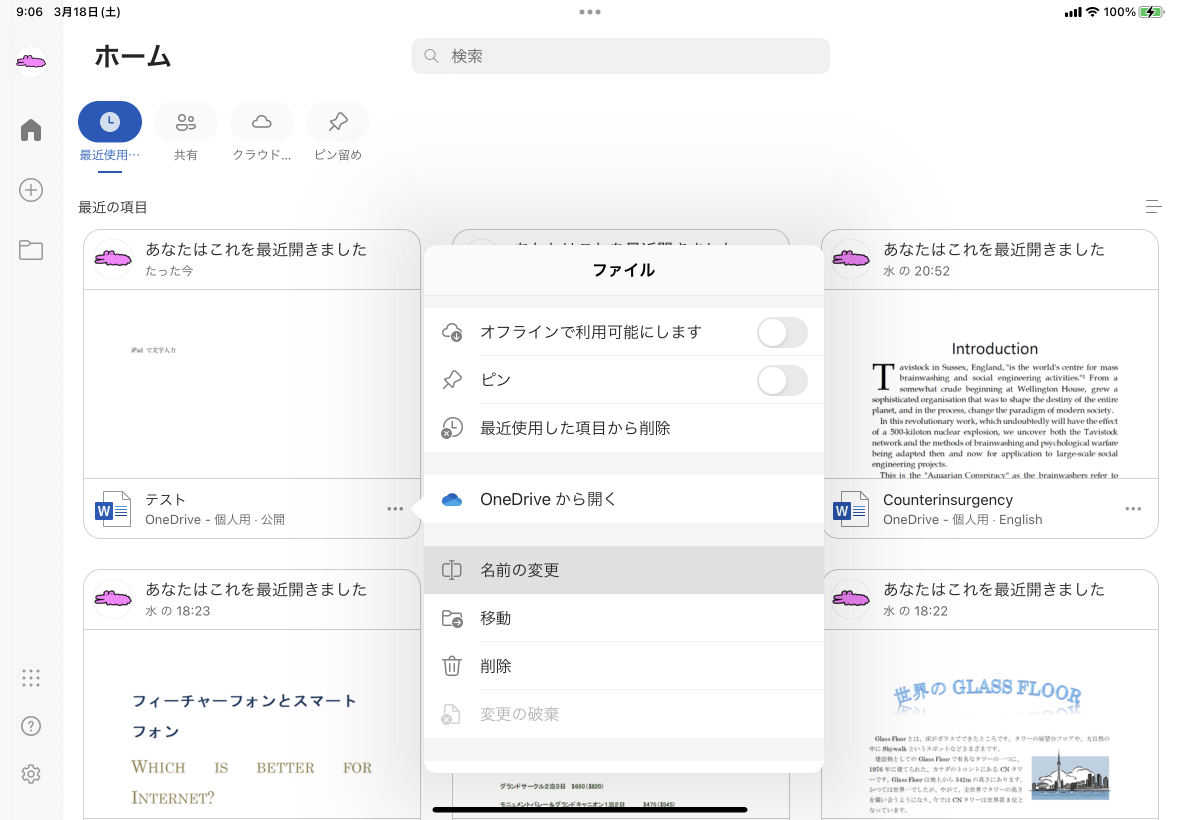The height and width of the screenshot is (820, 1180).
Task: Tap the trash can icon in menu
Action: [452, 666]
